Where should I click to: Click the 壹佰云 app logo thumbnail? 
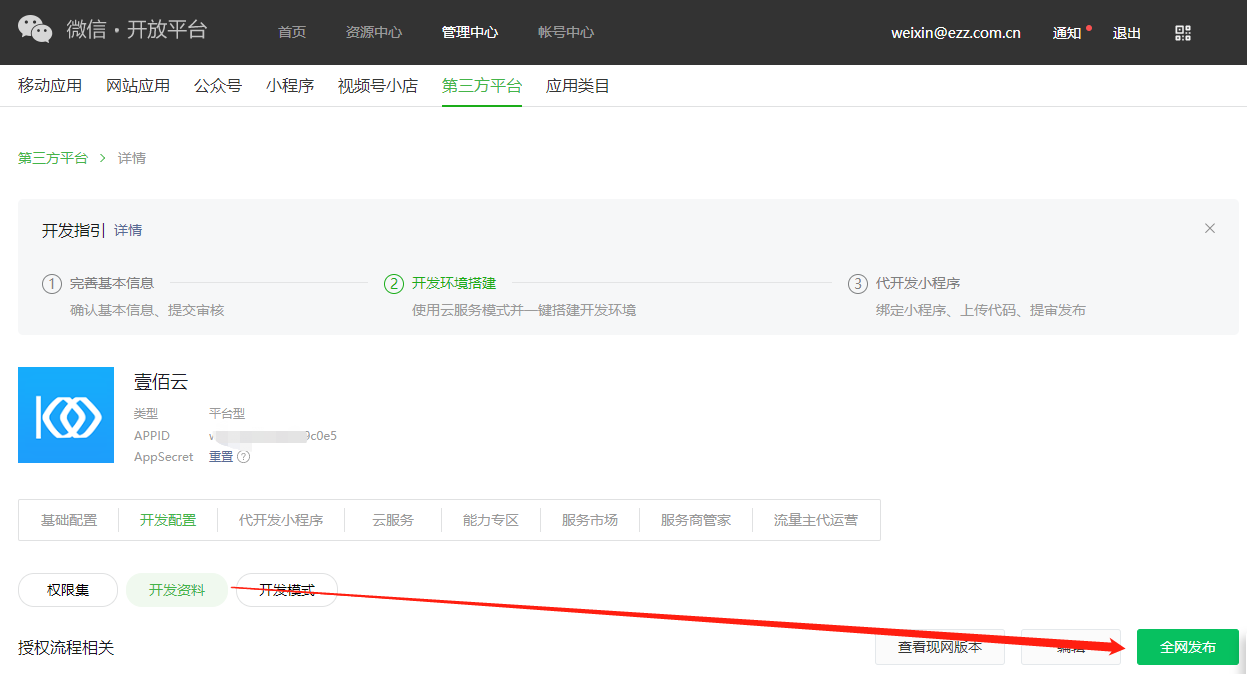[66, 415]
